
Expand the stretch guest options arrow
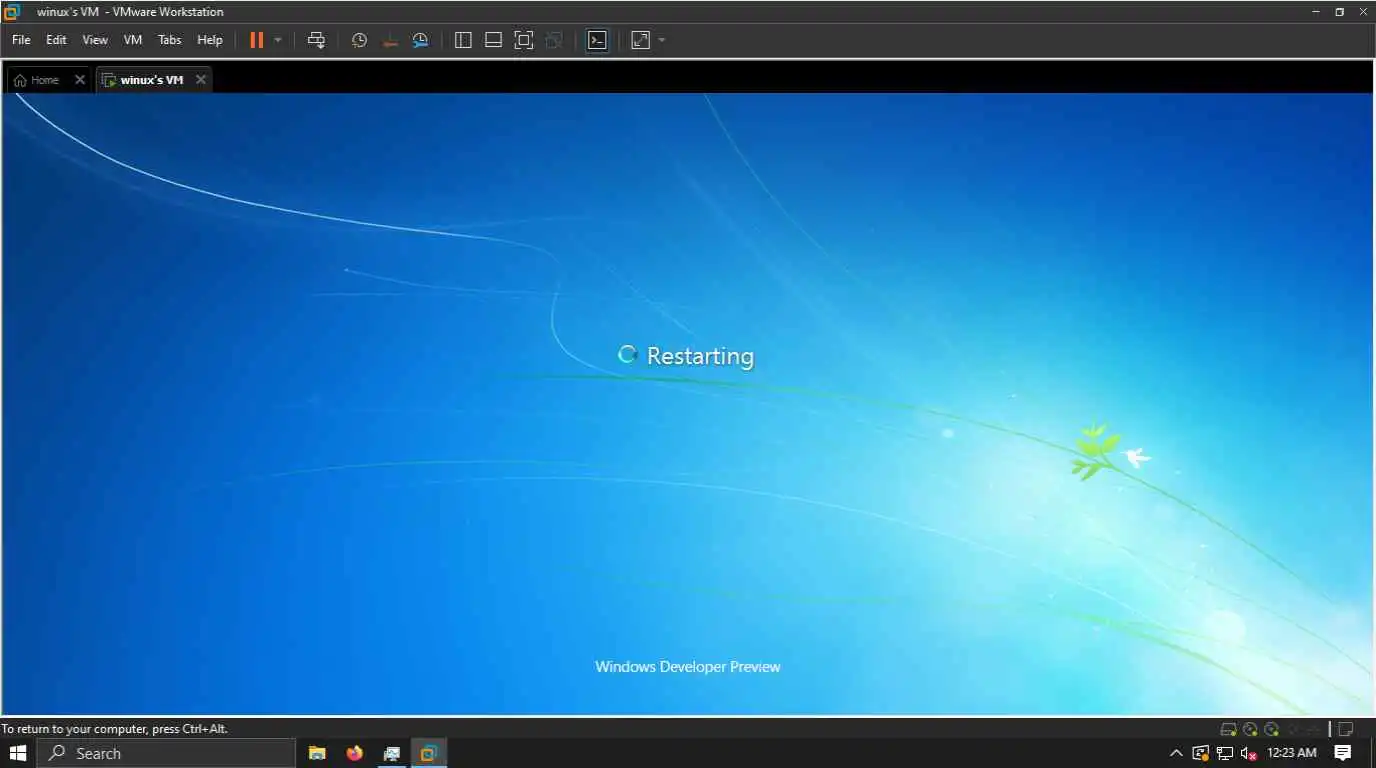pyautogui.click(x=662, y=40)
